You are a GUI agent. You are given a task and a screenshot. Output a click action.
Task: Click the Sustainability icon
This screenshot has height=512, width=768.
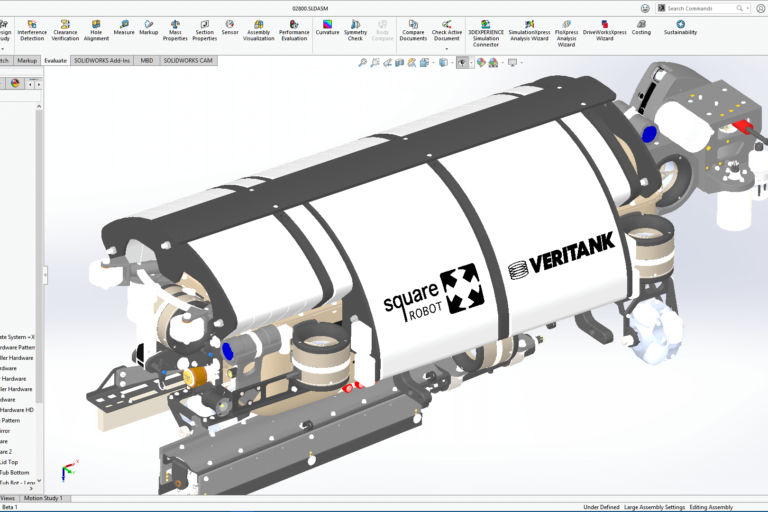(681, 26)
